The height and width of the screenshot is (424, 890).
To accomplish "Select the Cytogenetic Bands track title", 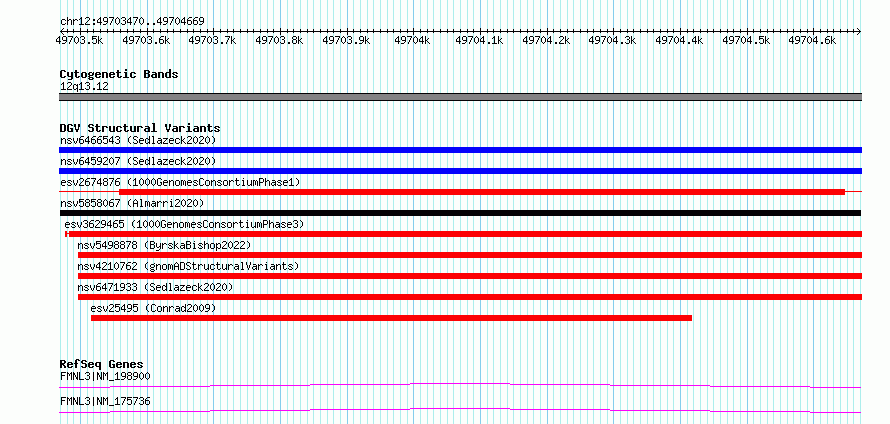I will tap(119, 74).
